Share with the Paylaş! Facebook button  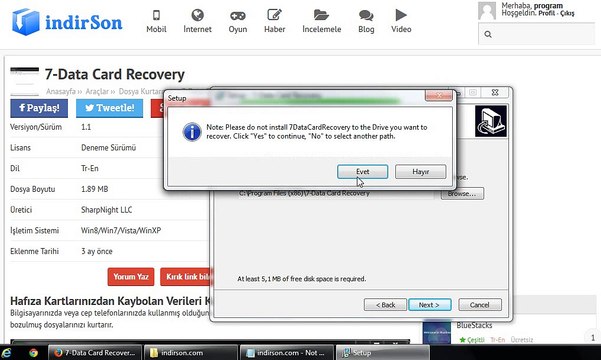(x=39, y=108)
